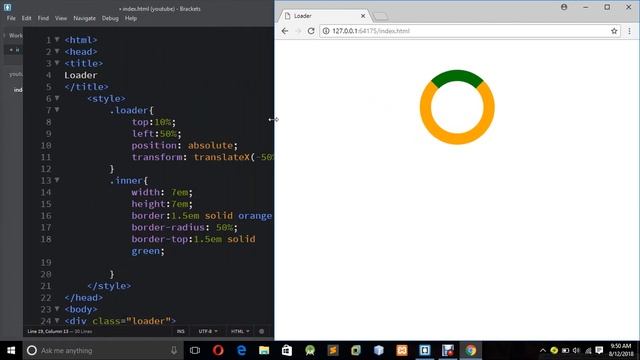640x360 pixels.
Task: Open Android Studio from the taskbar
Action: coord(310,350)
